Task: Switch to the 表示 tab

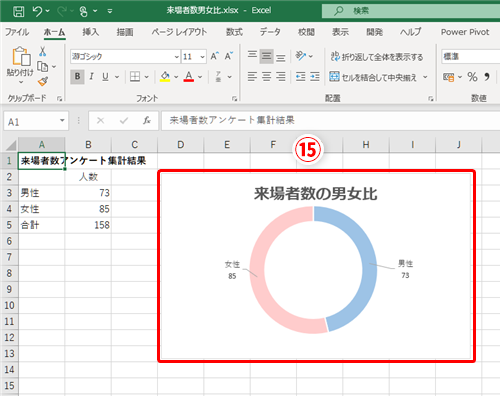Action: (340, 32)
